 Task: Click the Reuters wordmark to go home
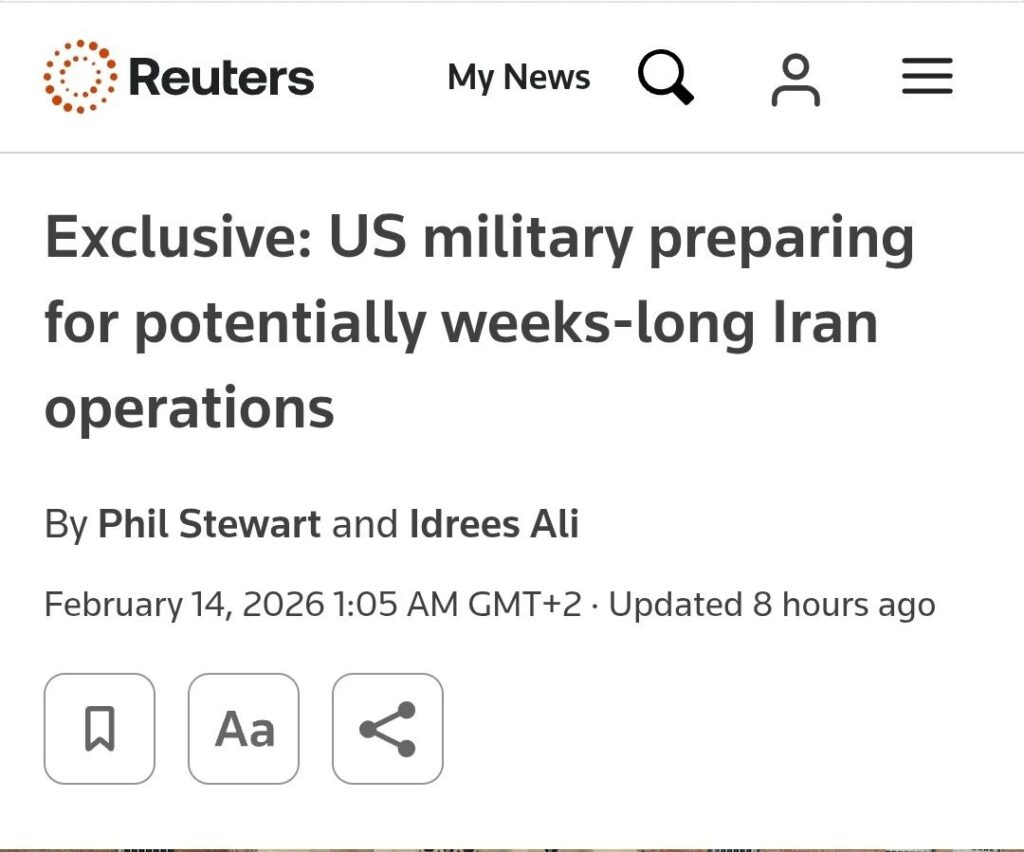pos(221,78)
